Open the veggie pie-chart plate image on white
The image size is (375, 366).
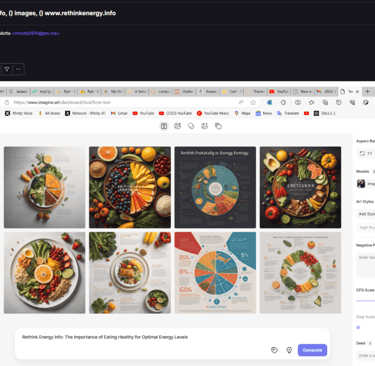pyautogui.click(x=44, y=187)
